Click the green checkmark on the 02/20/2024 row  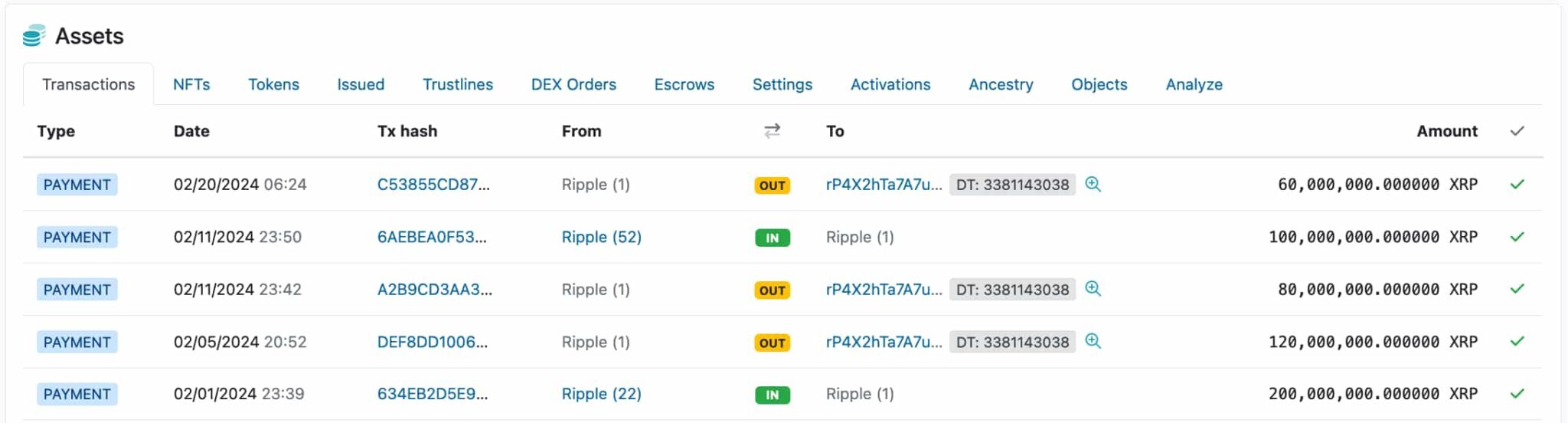point(1517,184)
